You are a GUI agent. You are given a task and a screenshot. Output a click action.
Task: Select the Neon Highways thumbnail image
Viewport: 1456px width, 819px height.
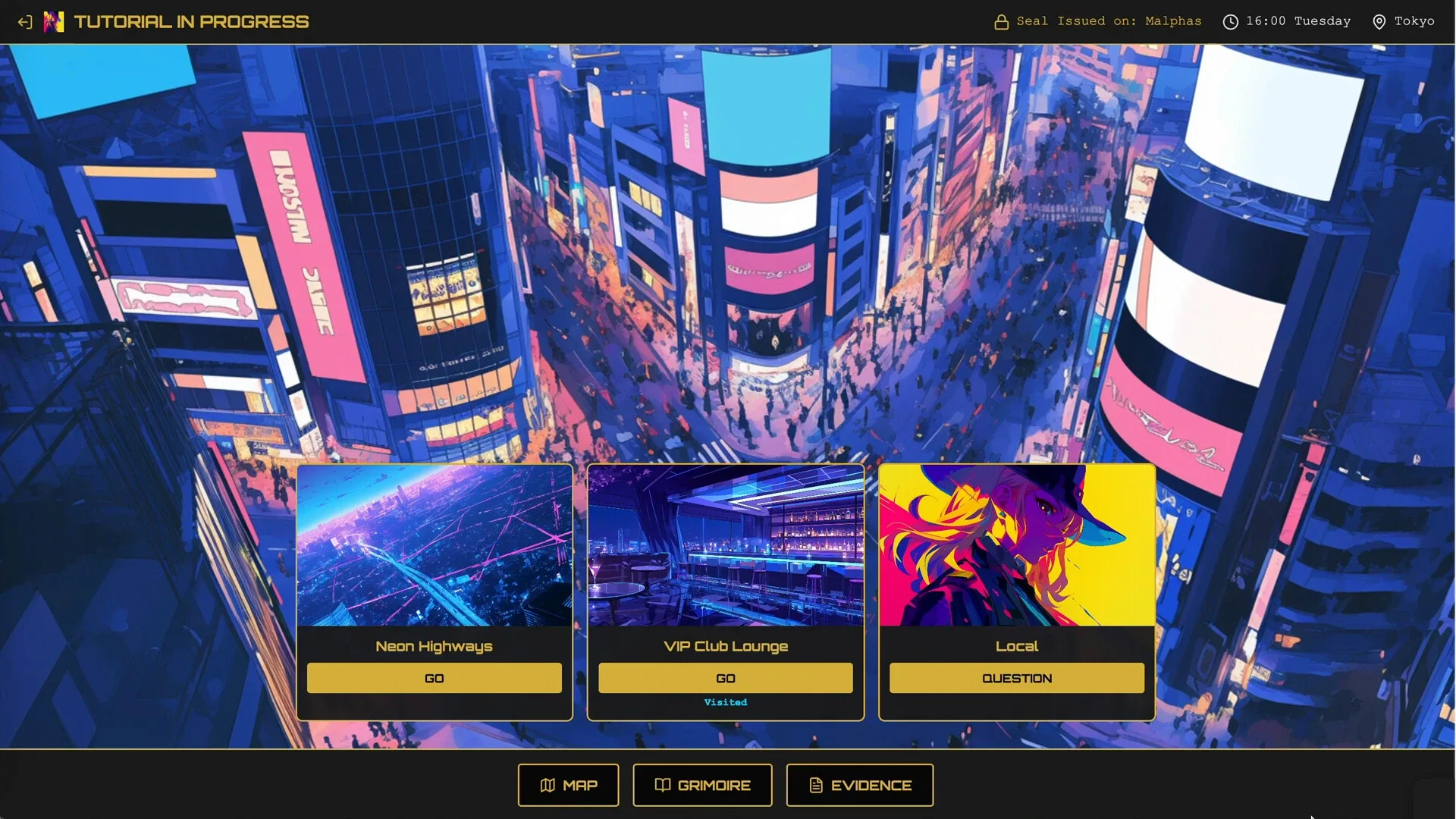coord(434,546)
